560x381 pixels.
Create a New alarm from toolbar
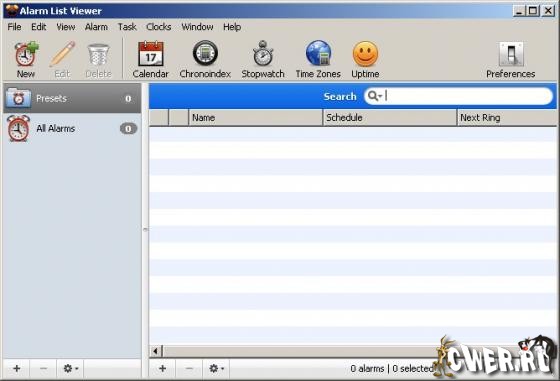[x=26, y=59]
